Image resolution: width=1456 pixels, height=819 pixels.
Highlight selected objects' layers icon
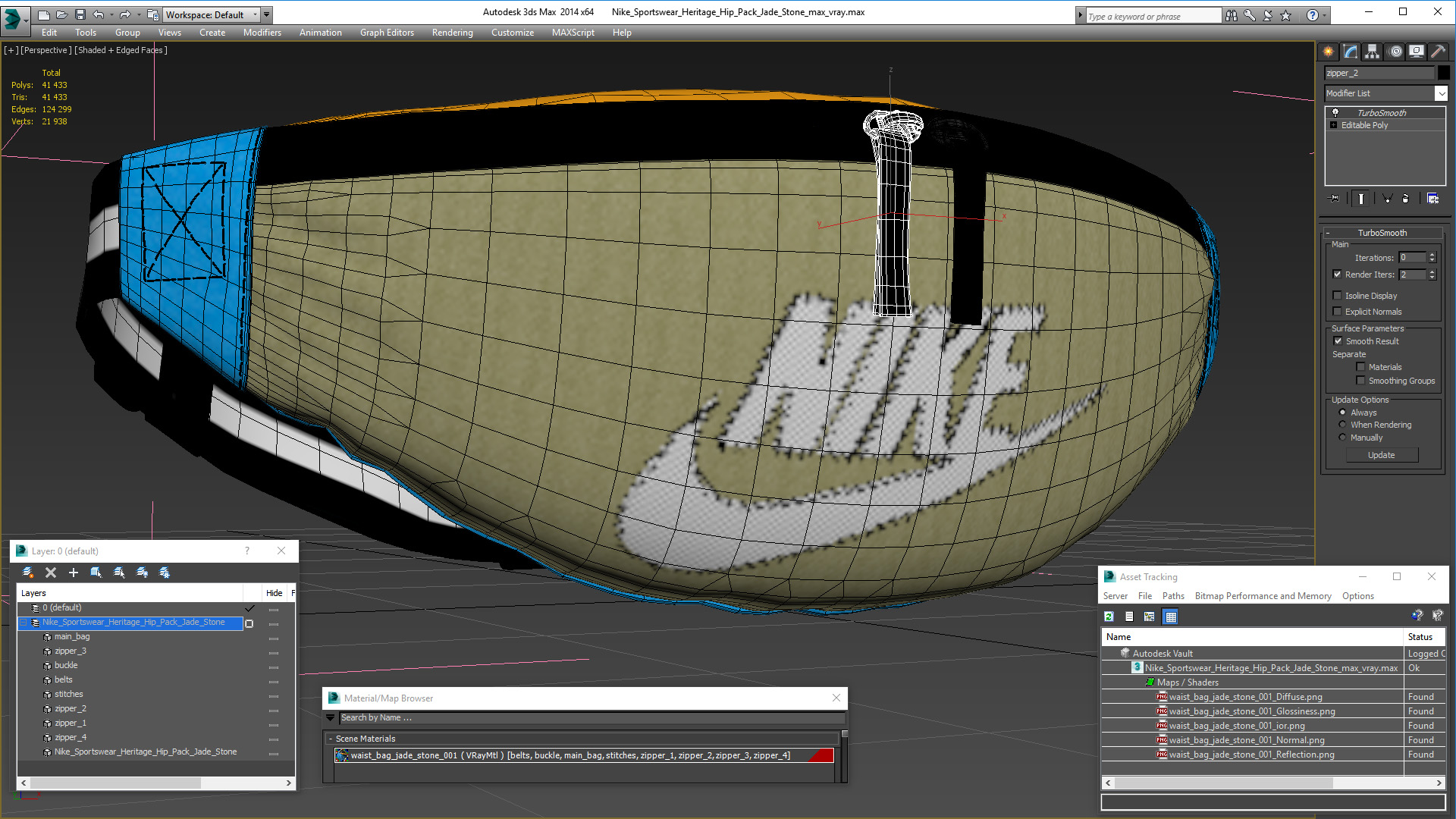coord(119,573)
